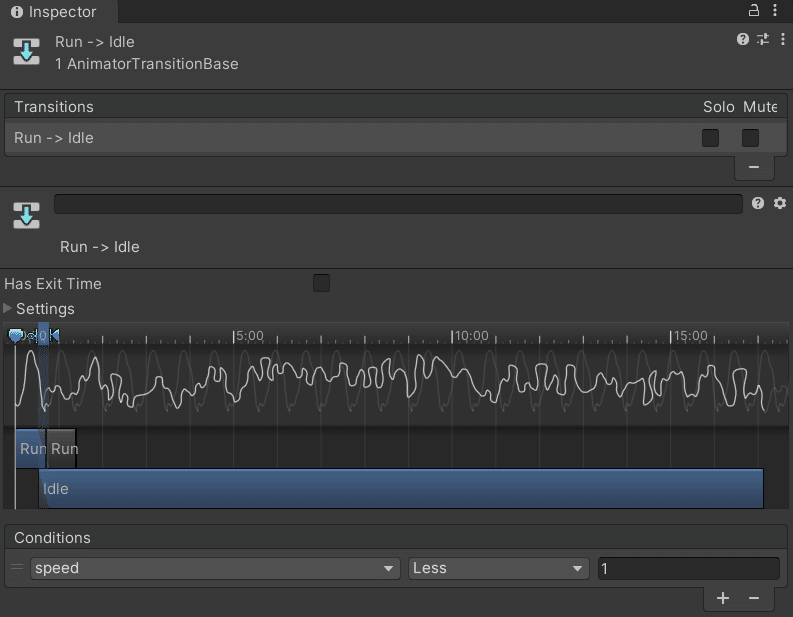793x617 pixels.
Task: Click the Mute column label
Action: click(x=760, y=107)
